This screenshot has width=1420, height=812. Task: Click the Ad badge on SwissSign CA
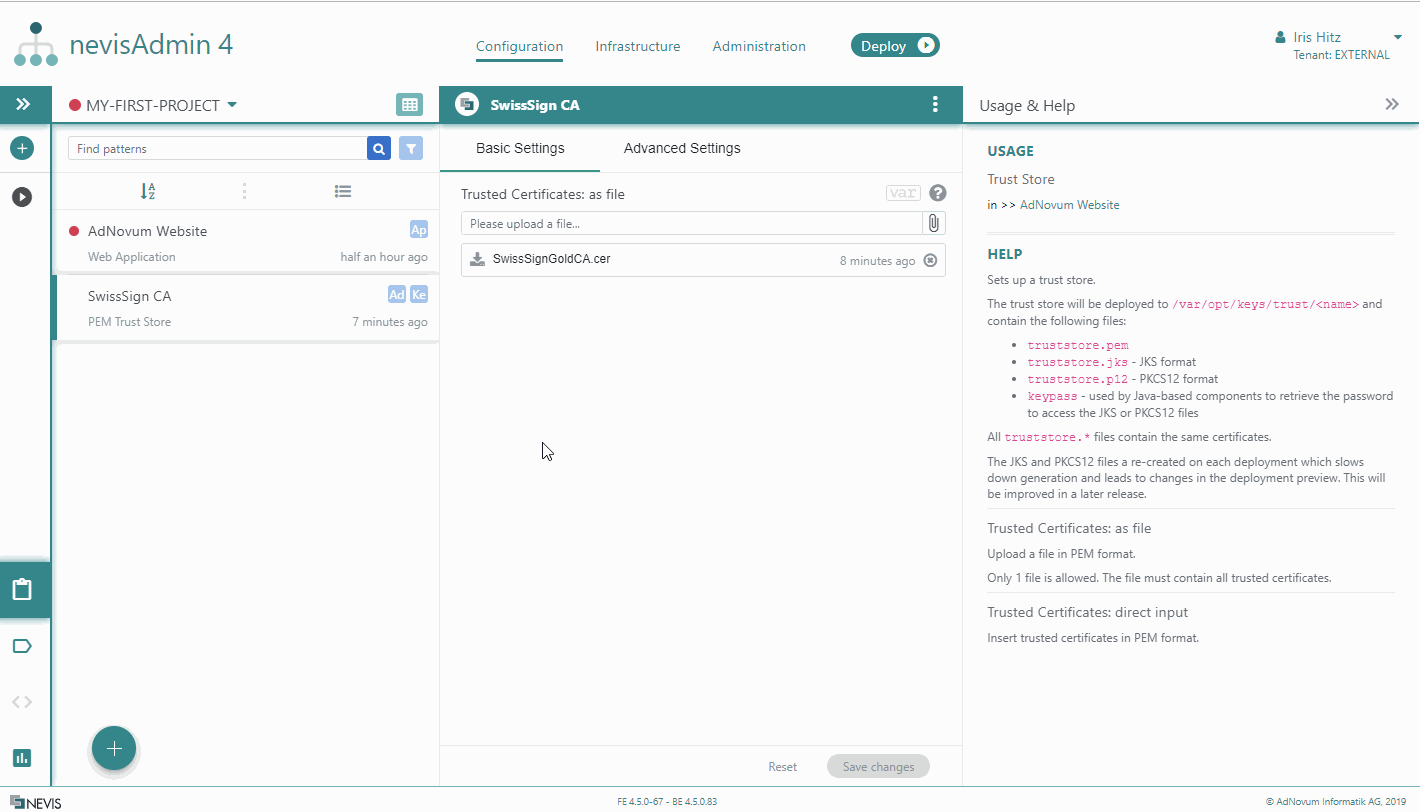(x=397, y=295)
